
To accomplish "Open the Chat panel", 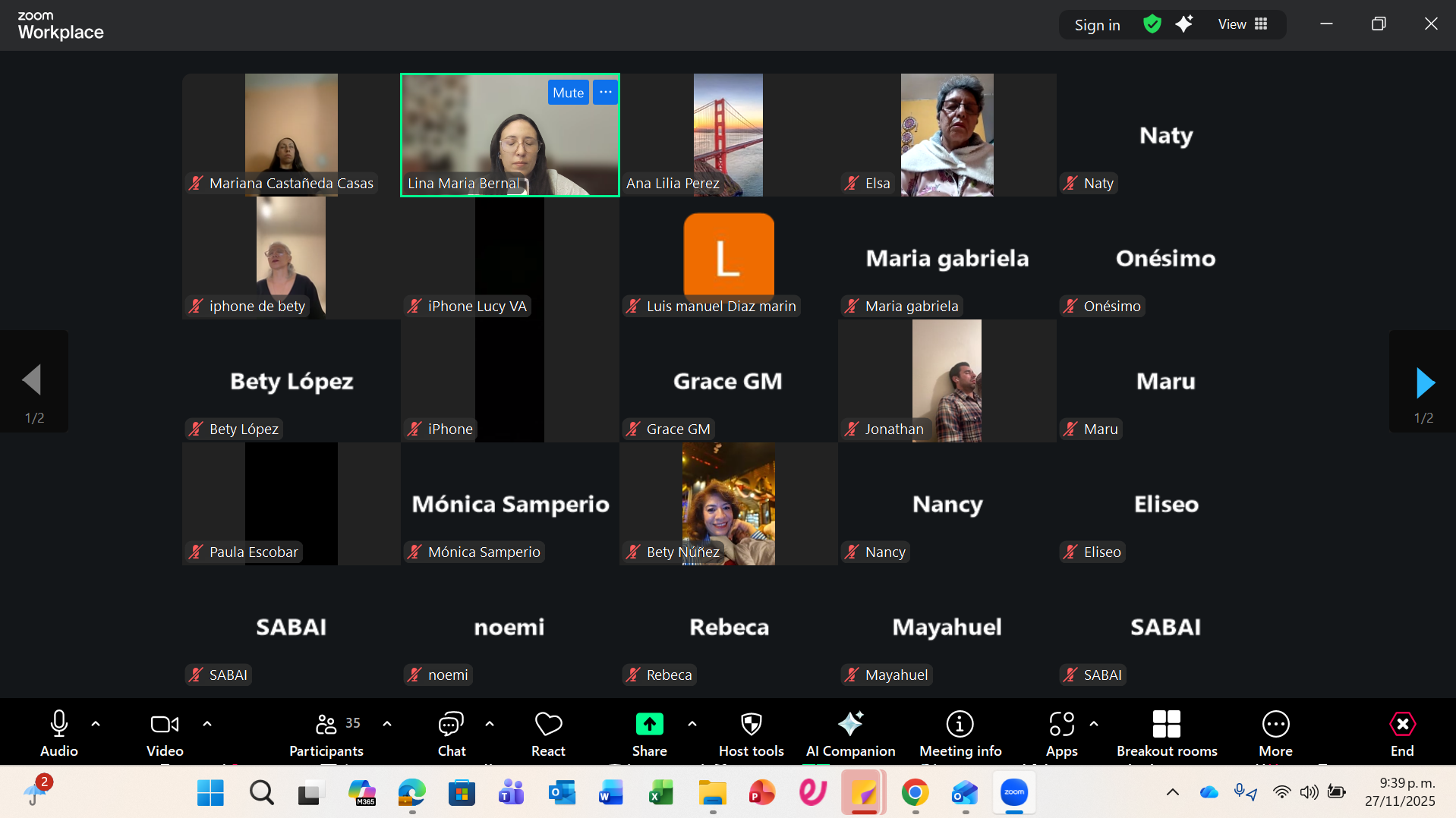I will 451,733.
